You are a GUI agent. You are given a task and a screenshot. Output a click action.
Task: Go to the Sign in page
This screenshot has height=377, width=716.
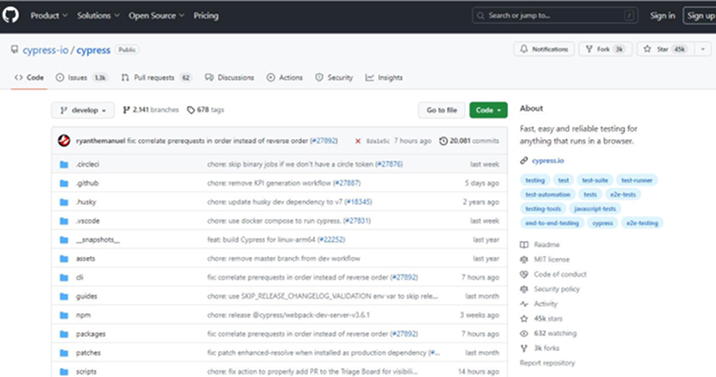663,16
